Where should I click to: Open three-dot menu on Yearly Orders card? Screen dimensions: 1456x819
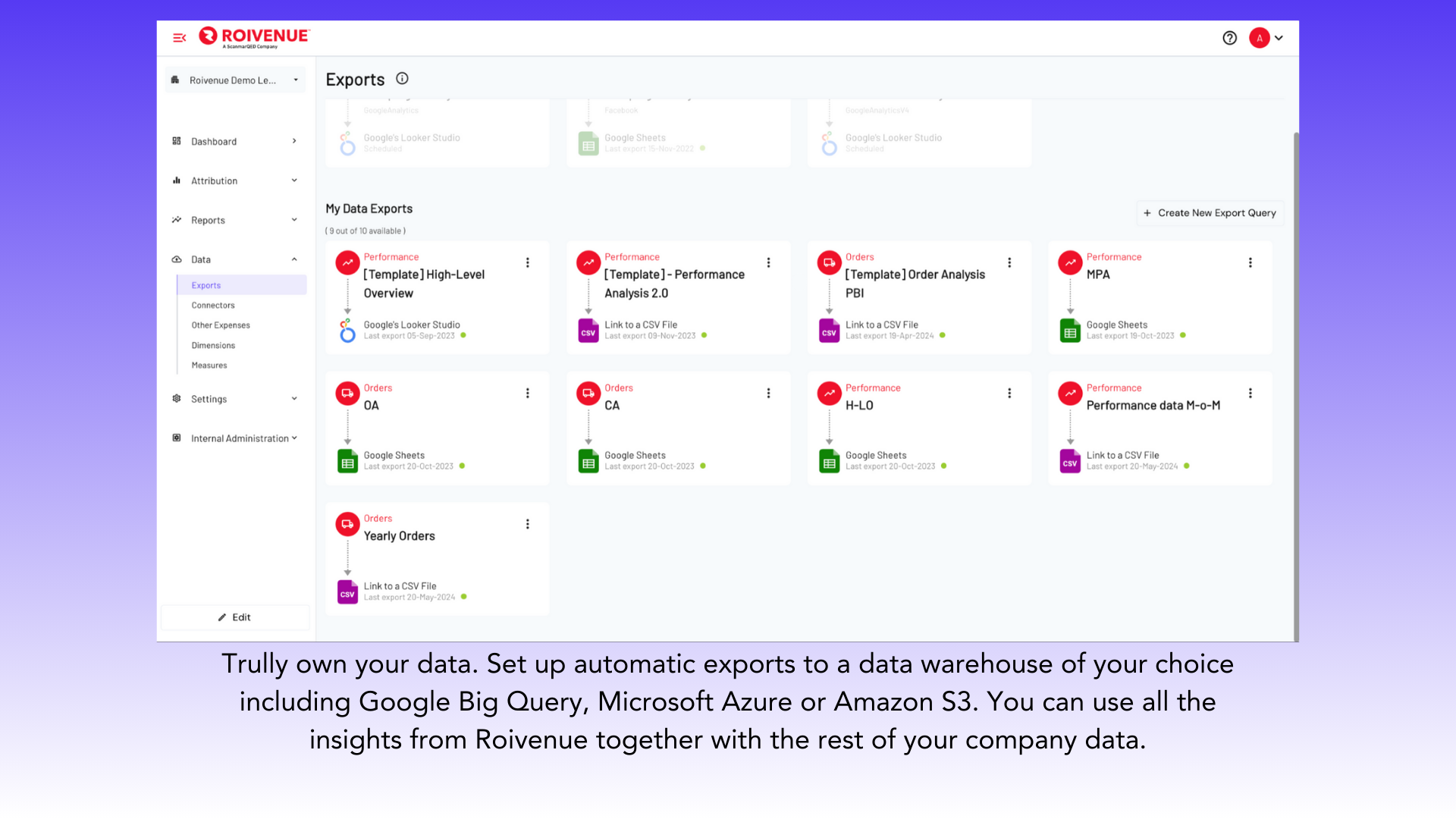point(527,524)
